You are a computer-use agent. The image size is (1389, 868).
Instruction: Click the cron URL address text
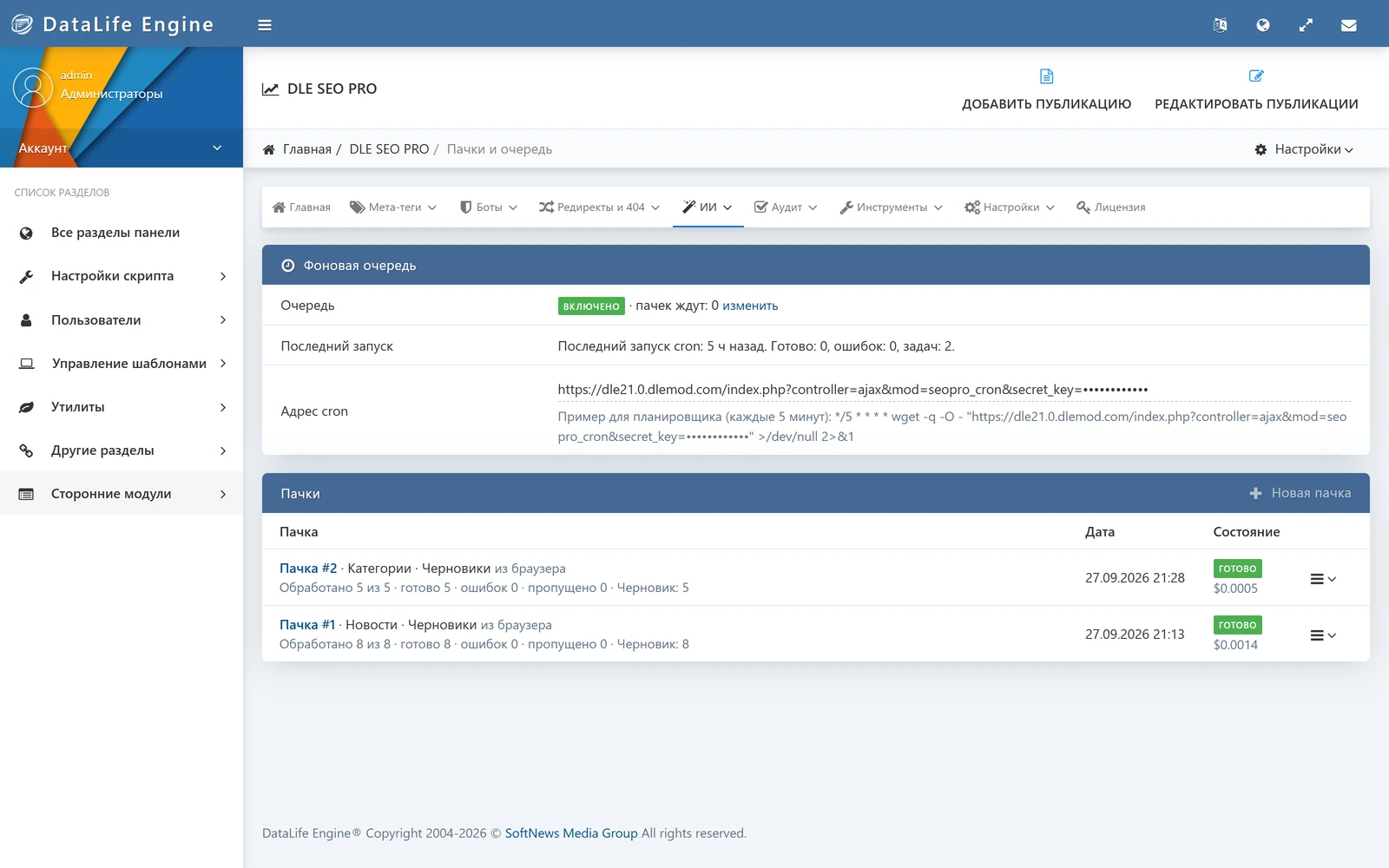[x=852, y=390]
